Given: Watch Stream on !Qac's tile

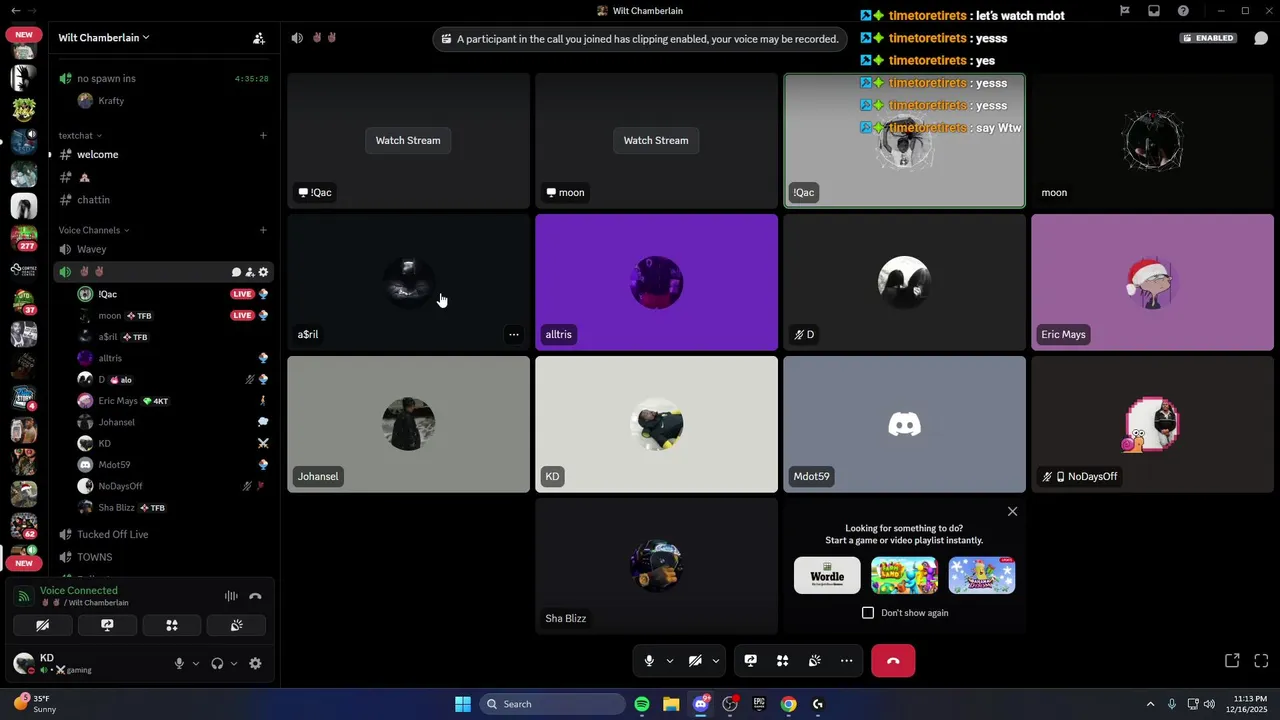Looking at the screenshot, I should pos(408,140).
